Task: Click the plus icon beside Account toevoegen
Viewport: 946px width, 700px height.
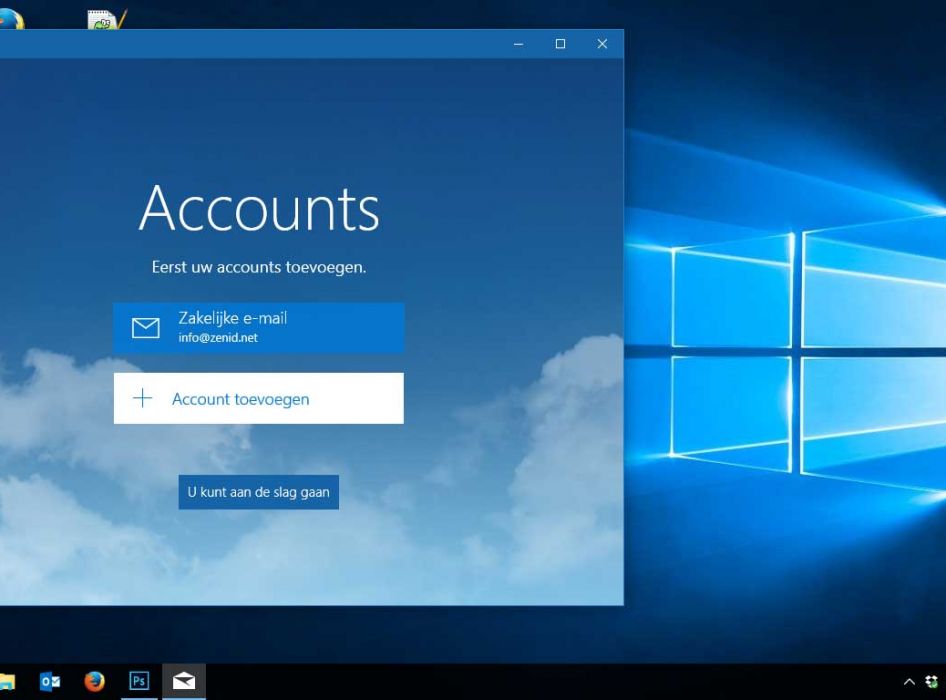Action: (x=142, y=398)
